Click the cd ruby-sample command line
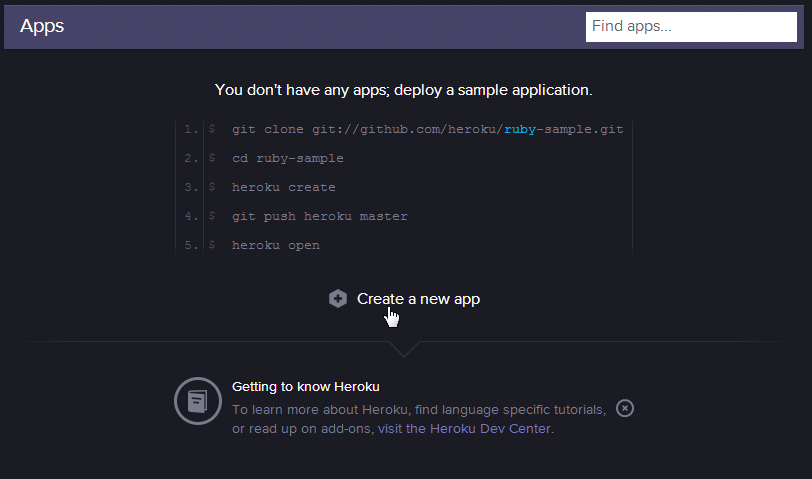Screen dimensions: 812x479 287,158
